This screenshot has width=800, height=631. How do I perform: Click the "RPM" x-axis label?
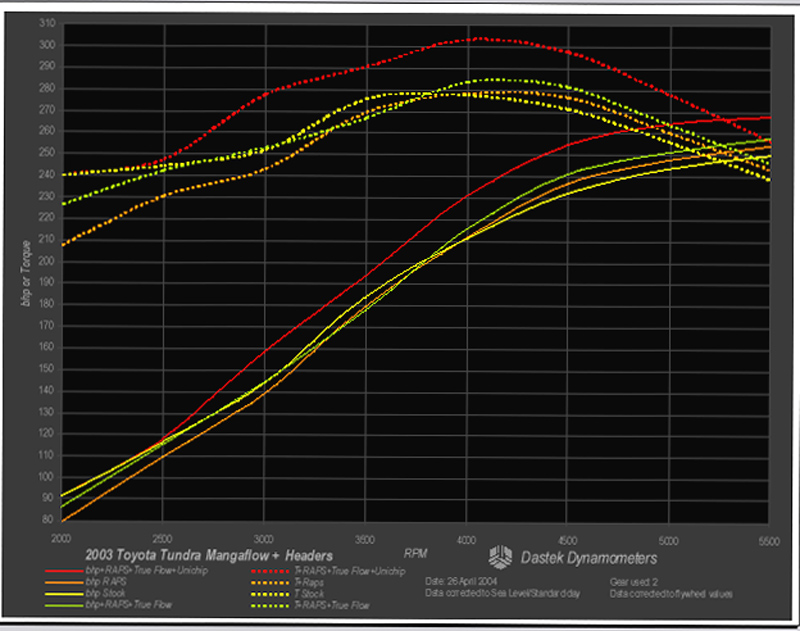[x=415, y=553]
